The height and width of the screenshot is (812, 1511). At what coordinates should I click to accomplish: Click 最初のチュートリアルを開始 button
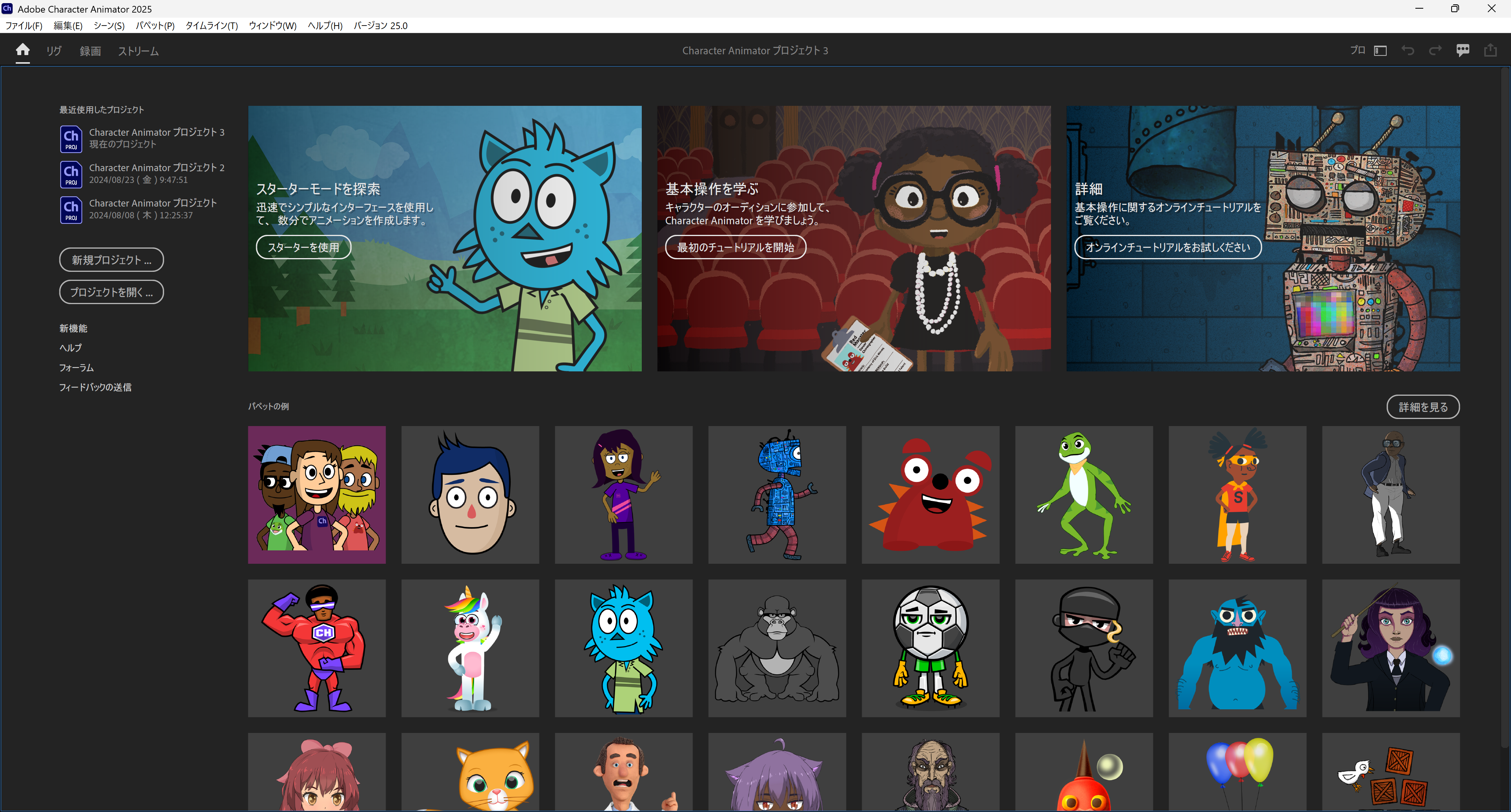(735, 247)
